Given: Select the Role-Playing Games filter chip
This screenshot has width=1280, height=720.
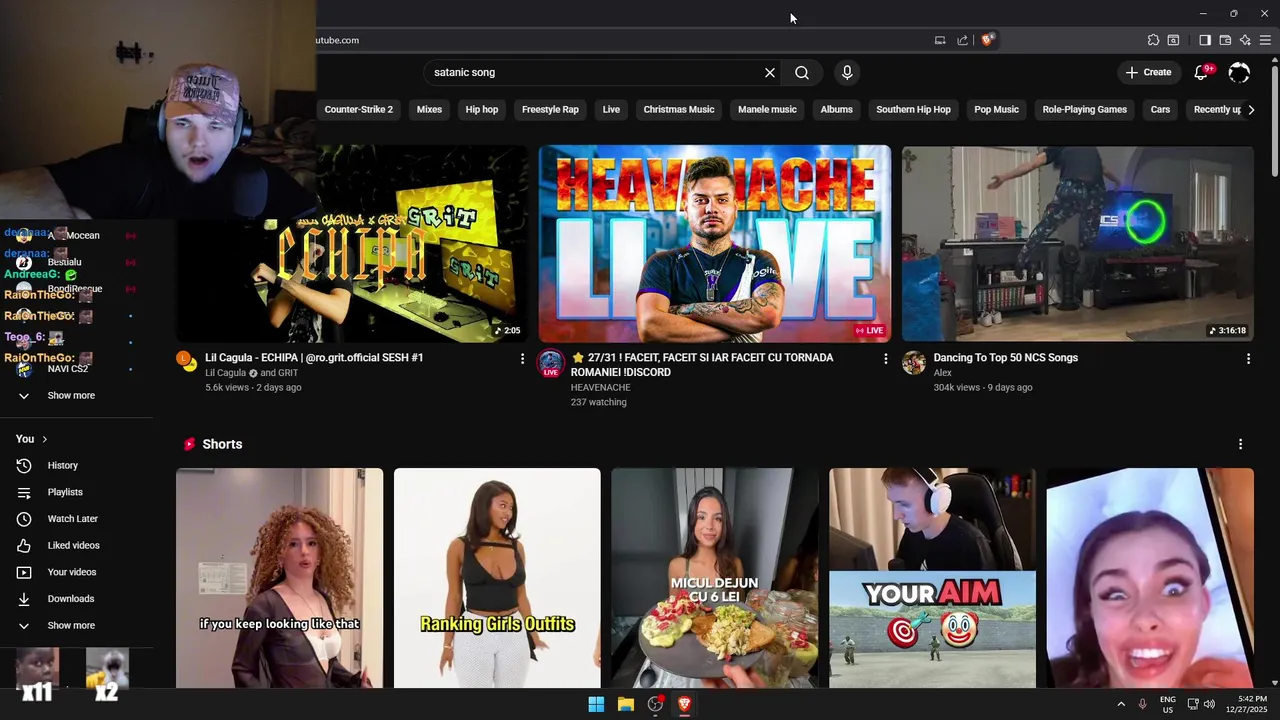Looking at the screenshot, I should click(x=1084, y=110).
